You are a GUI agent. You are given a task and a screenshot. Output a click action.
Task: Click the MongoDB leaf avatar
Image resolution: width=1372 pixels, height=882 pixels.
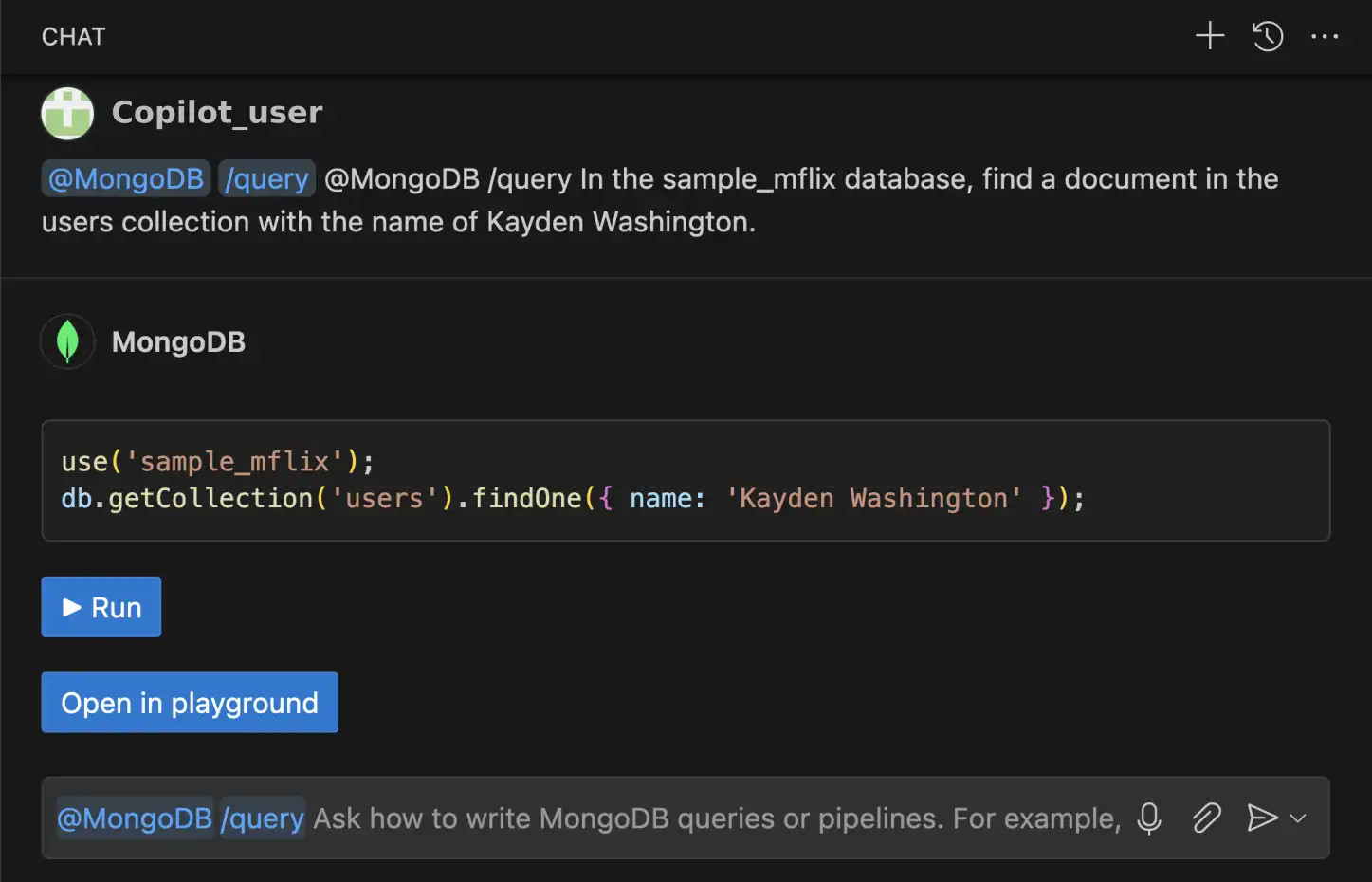(x=67, y=341)
